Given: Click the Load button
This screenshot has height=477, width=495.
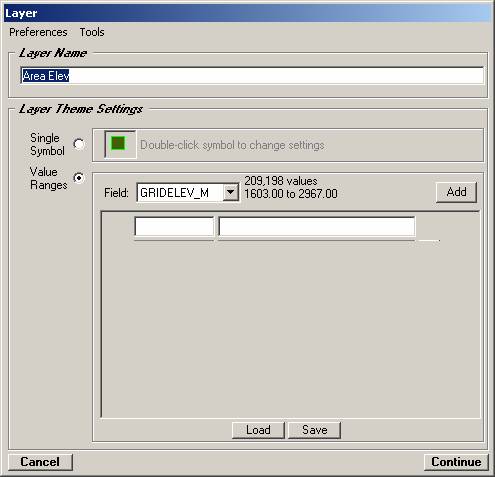Looking at the screenshot, I should 258,430.
